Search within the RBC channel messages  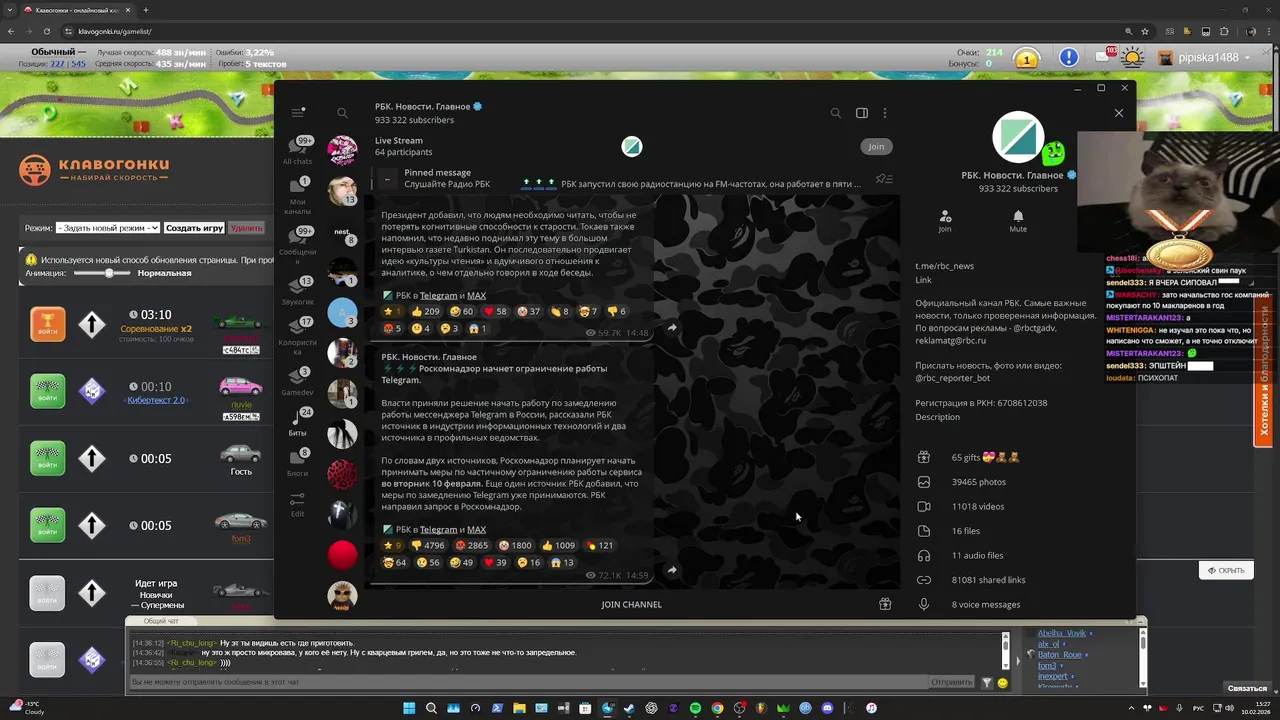tap(836, 113)
